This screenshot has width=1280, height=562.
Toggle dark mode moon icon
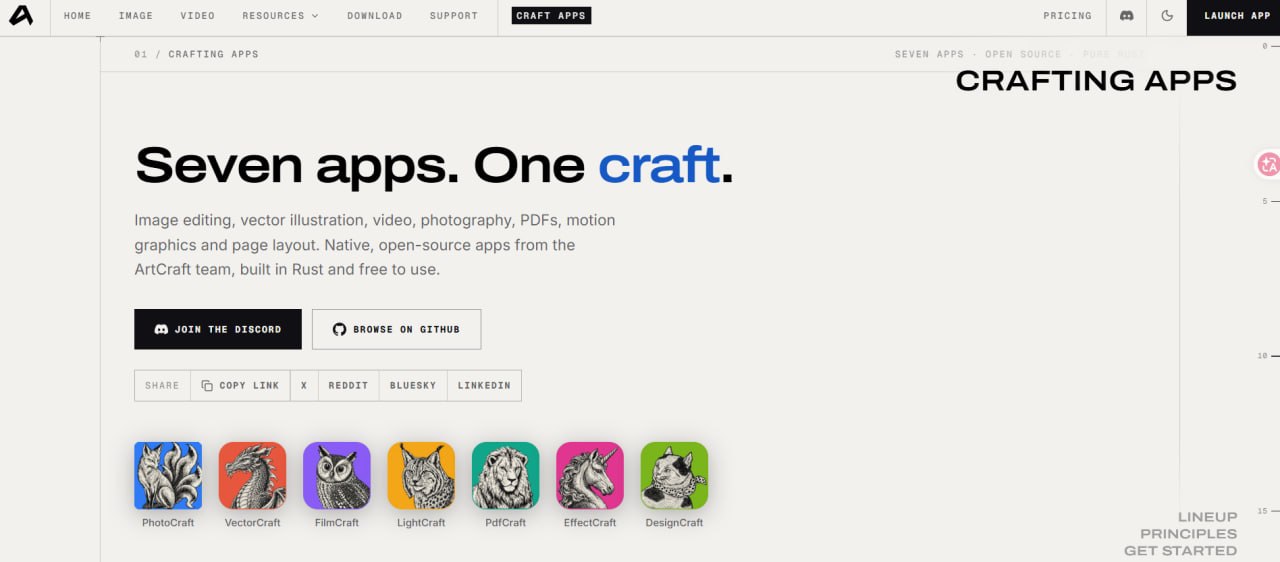coord(1167,16)
